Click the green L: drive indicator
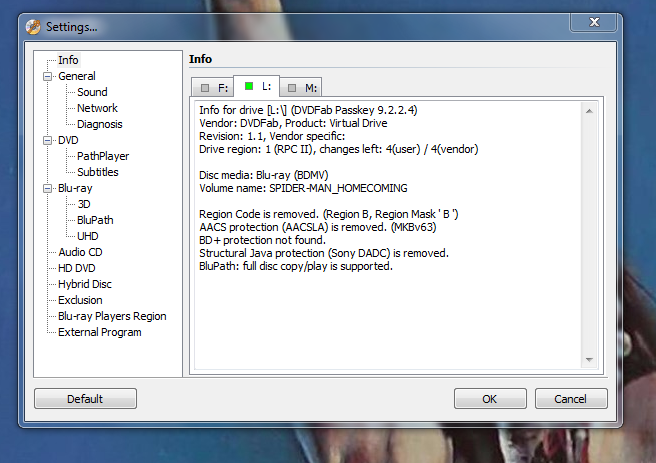 tap(249, 86)
